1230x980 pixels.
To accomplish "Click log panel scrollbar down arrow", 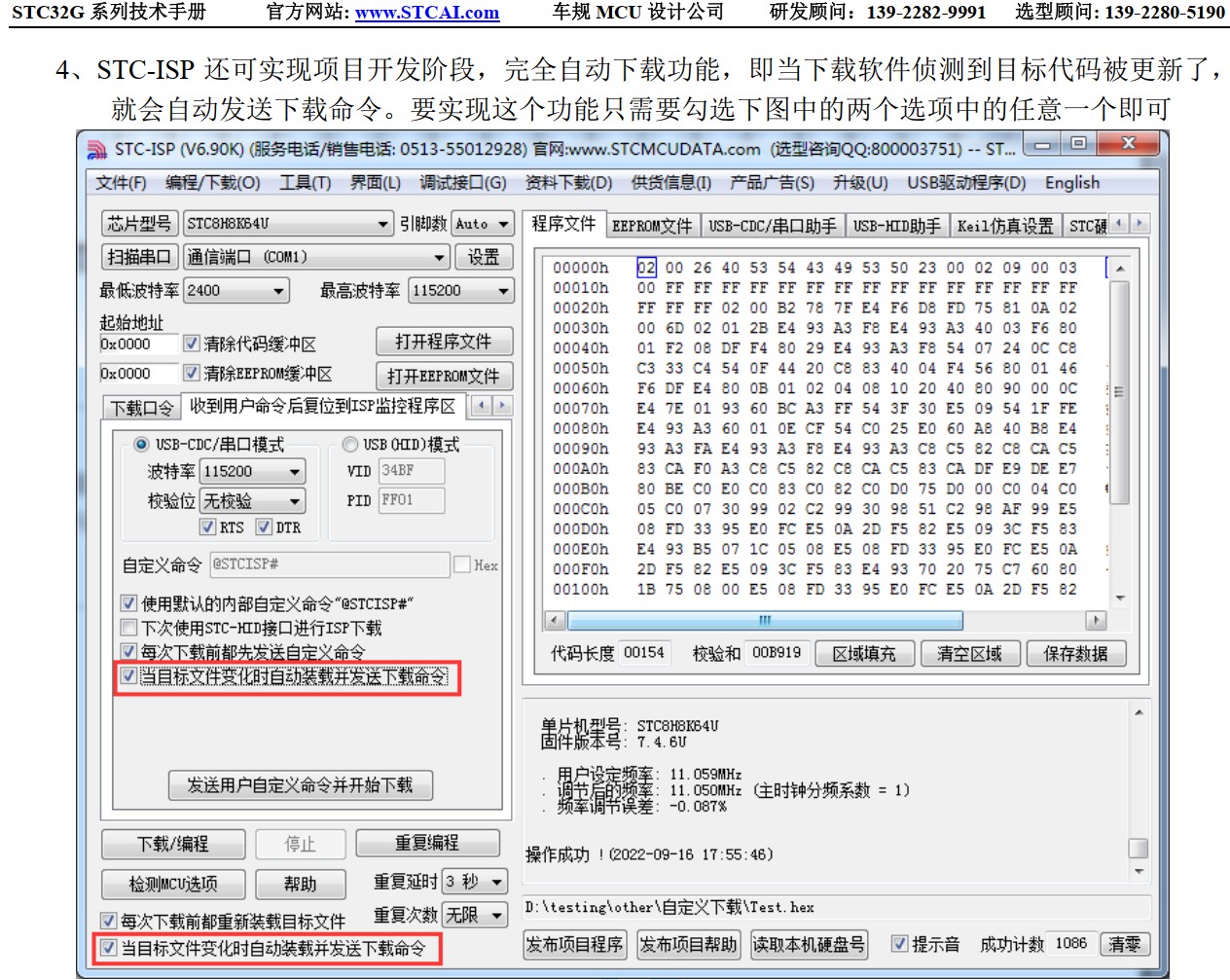I will tap(1138, 872).
